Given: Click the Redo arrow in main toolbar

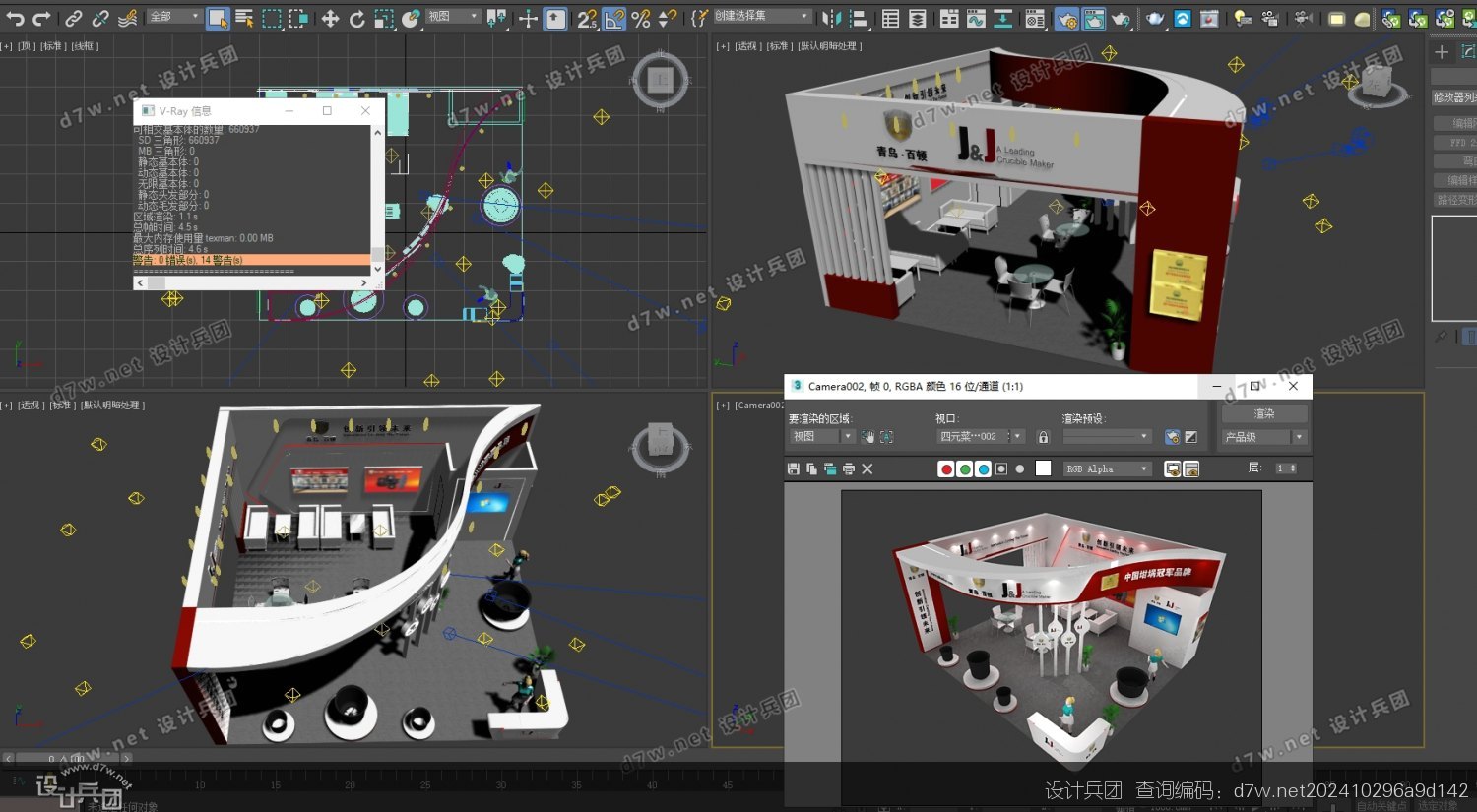Looking at the screenshot, I should tap(41, 19).
